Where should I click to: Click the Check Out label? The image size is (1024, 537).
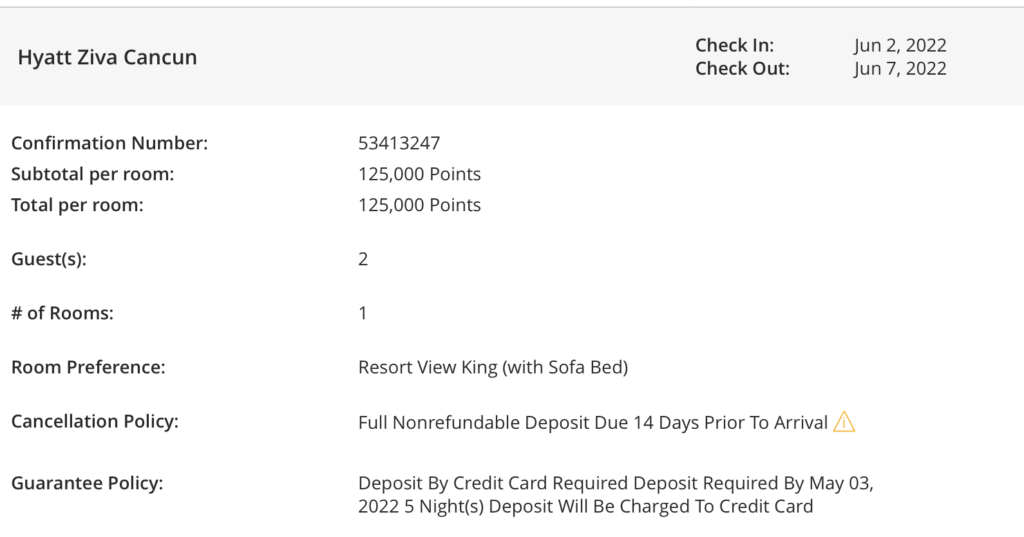[x=743, y=69]
